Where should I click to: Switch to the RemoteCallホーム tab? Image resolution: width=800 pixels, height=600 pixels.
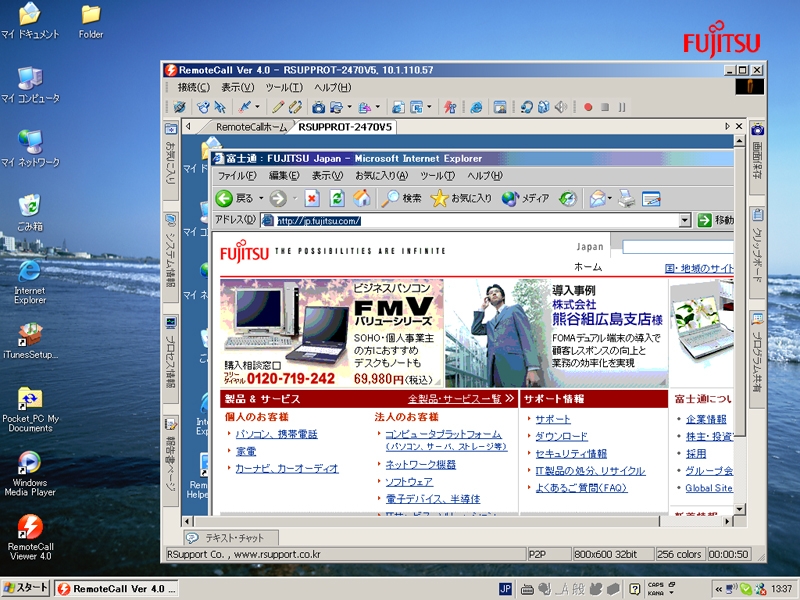tap(251, 127)
